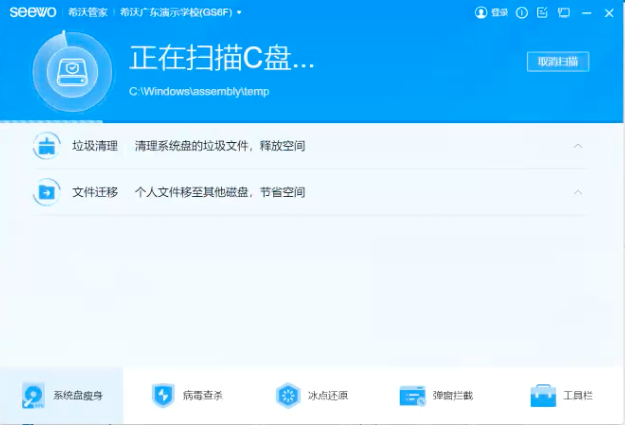This screenshot has width=625, height=425.
Task: Click the 文件迁移 folder arrow icon
Action: (46, 192)
